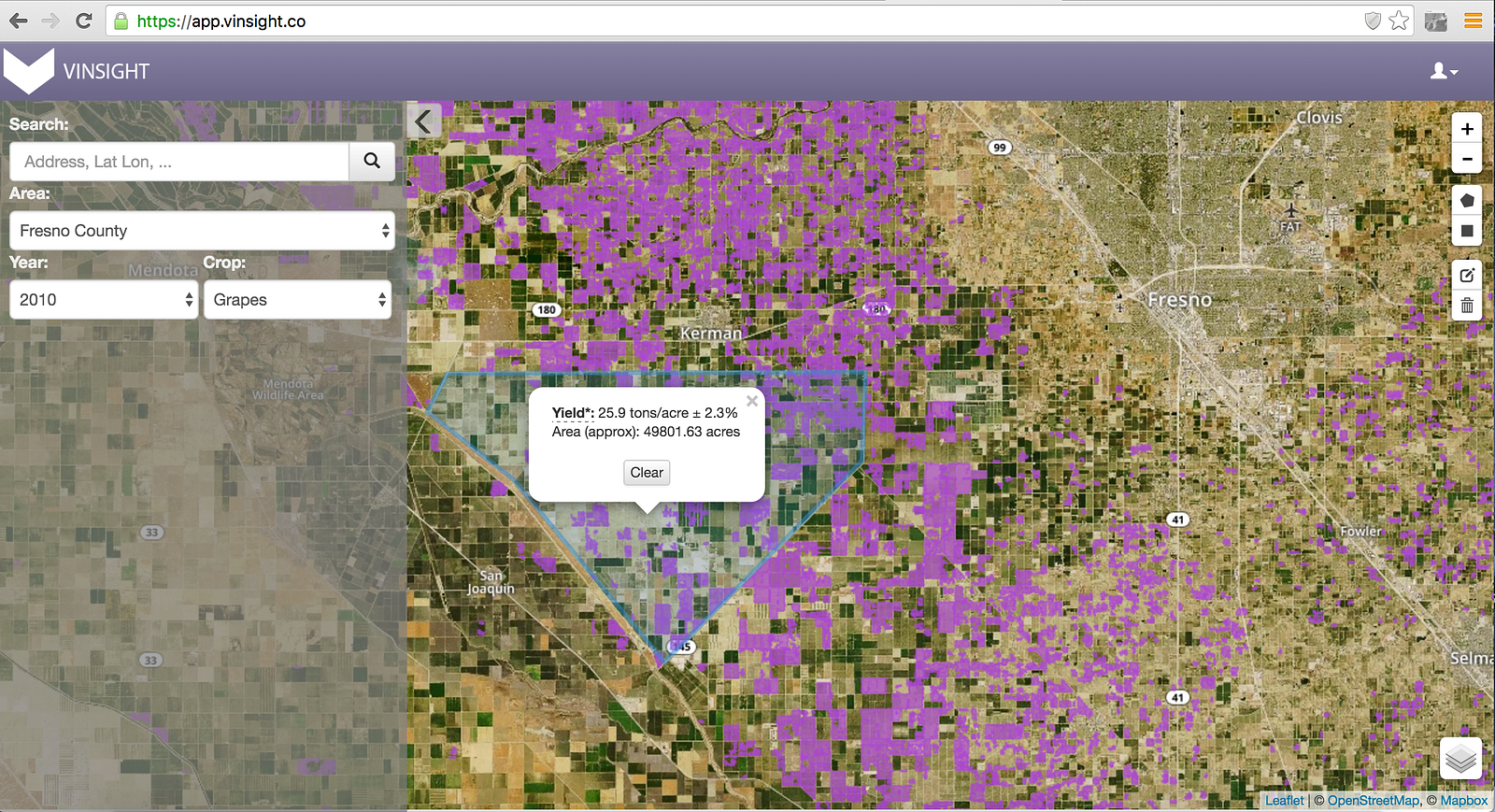This screenshot has width=1495, height=812.
Task: Click the San Joaquin label on the map
Action: 491,582
